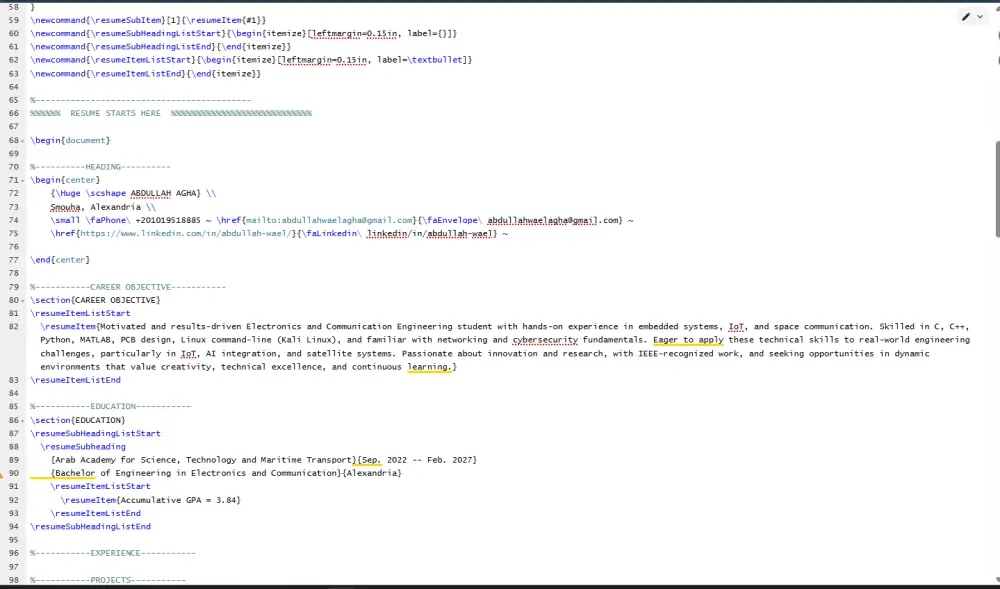The width and height of the screenshot is (1000, 589).
Task: Click the https://www.linkedin.com/in/abdullah-wael/ URL
Action: coord(186,234)
